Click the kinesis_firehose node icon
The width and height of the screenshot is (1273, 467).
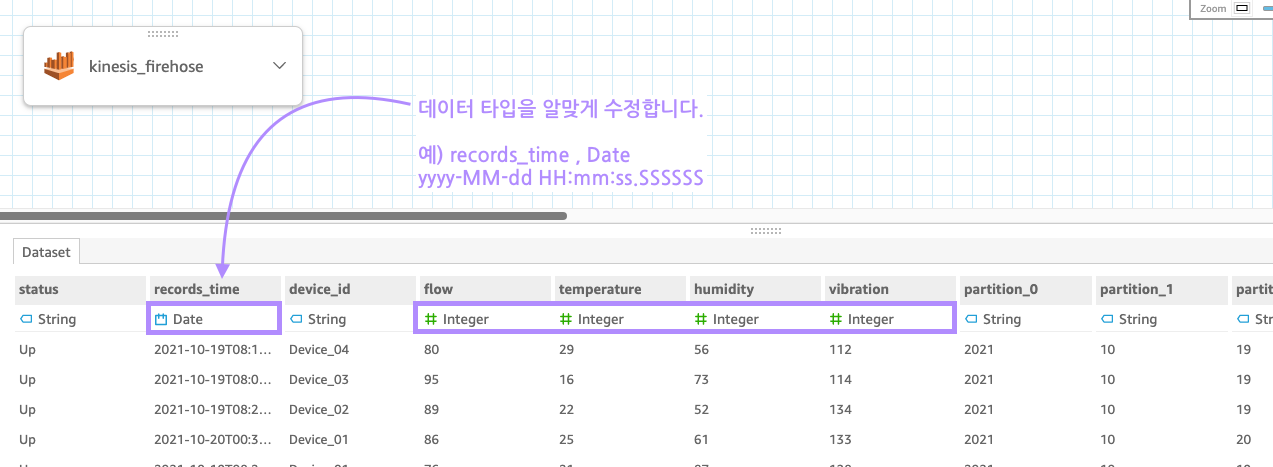tap(59, 66)
